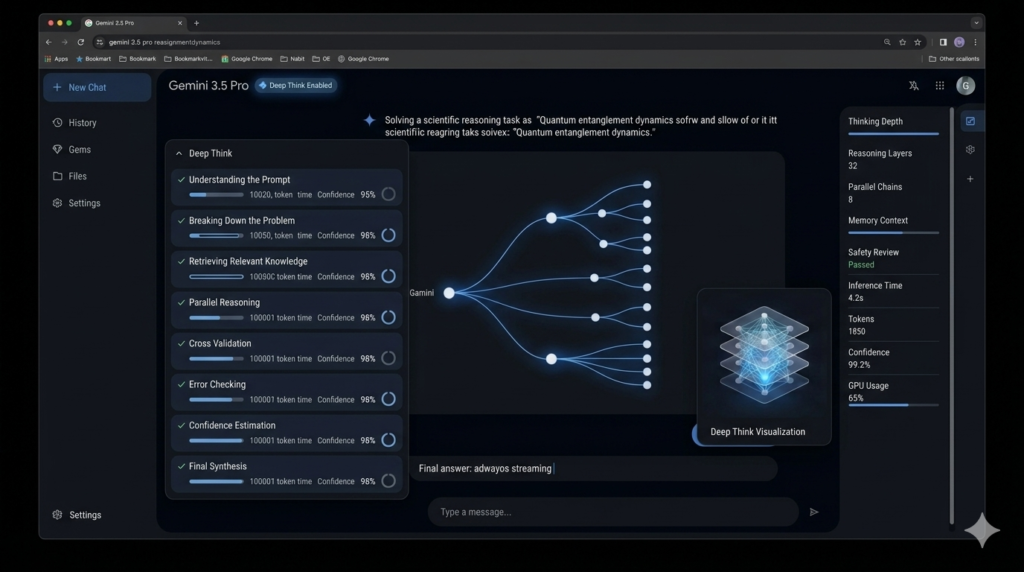Viewport: 1024px width, 572px height.
Task: Click checkmark beside Parallel Reasoning
Action: click(182, 302)
